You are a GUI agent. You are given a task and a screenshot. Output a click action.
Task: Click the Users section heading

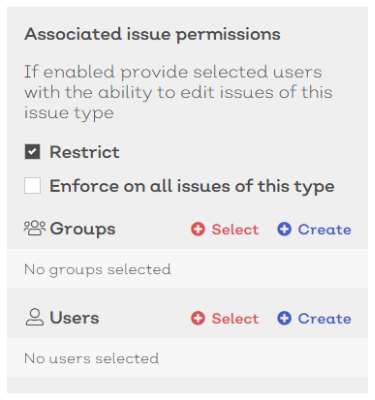pyautogui.click(x=74, y=318)
